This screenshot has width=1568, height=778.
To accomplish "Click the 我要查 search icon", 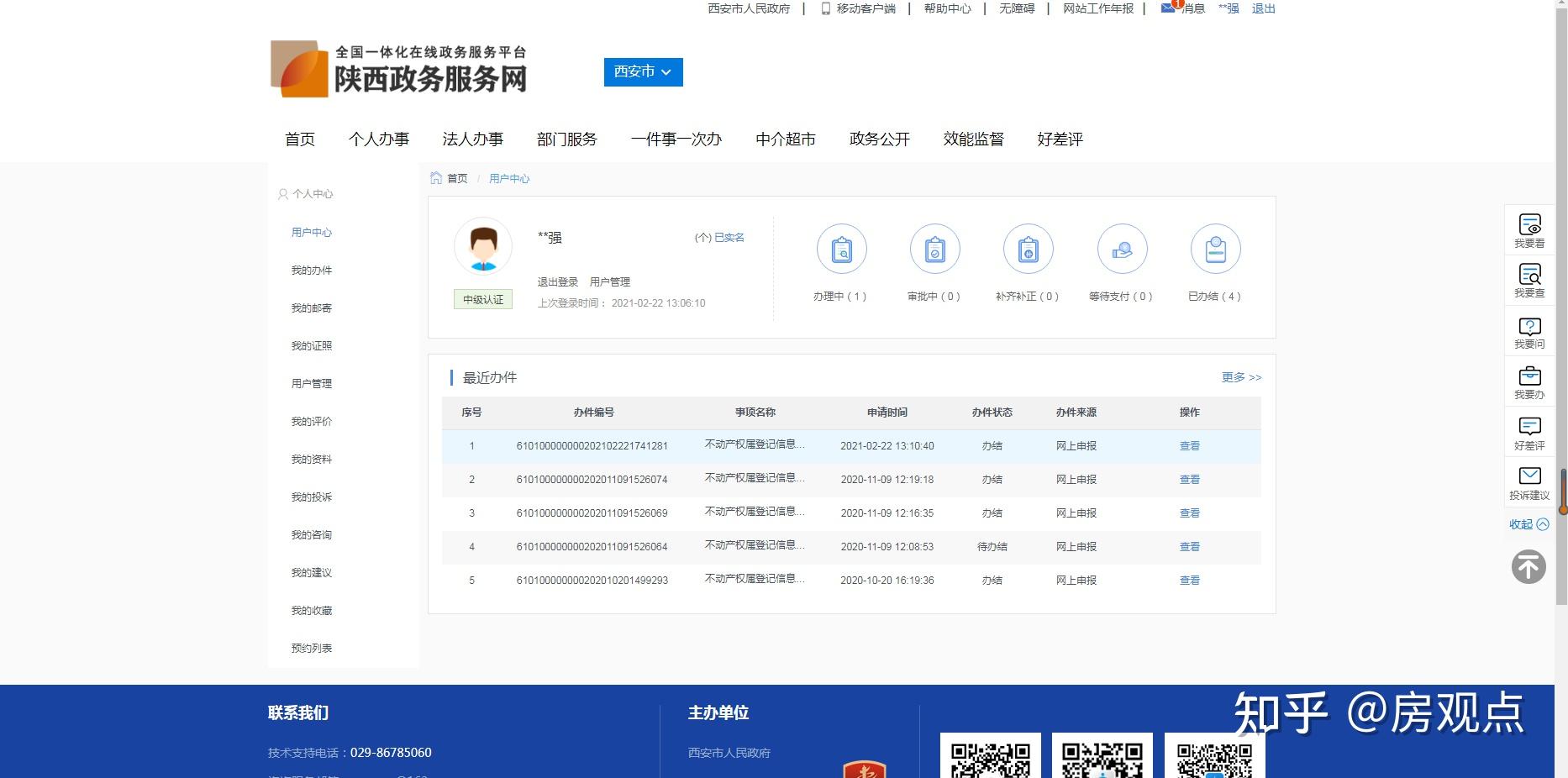I will coord(1529,274).
